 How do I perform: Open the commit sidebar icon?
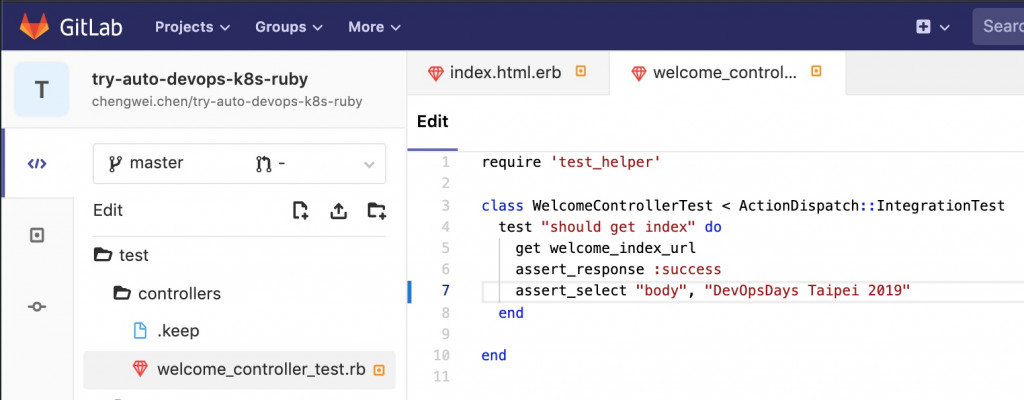coord(37,306)
